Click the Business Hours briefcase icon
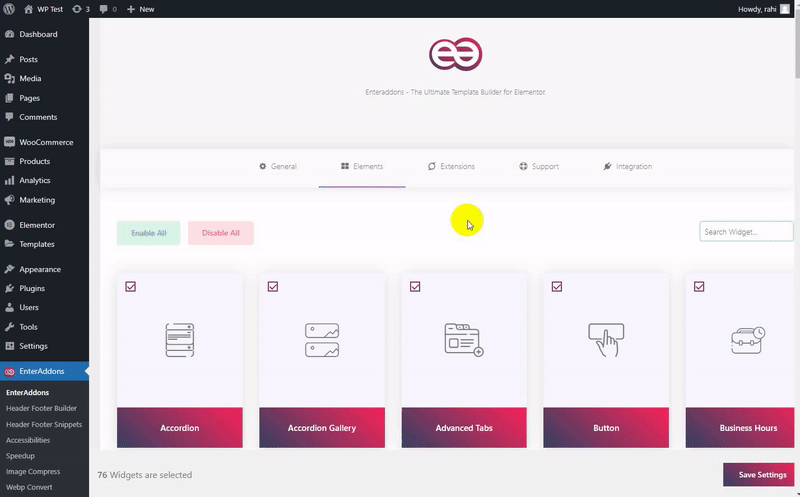This screenshot has height=497, width=800. pos(747,340)
